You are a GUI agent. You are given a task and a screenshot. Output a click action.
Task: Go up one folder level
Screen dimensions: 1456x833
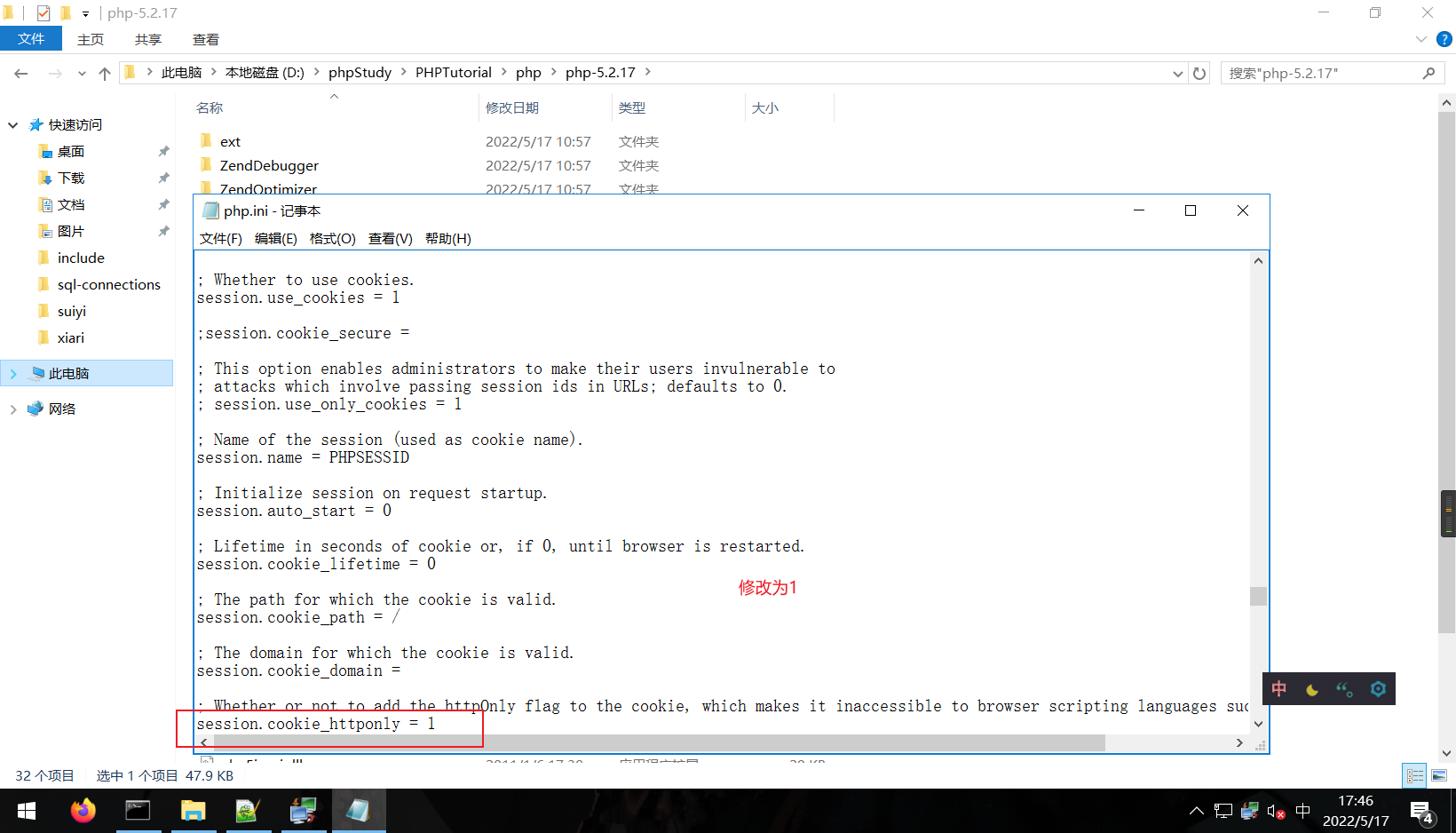[x=105, y=73]
